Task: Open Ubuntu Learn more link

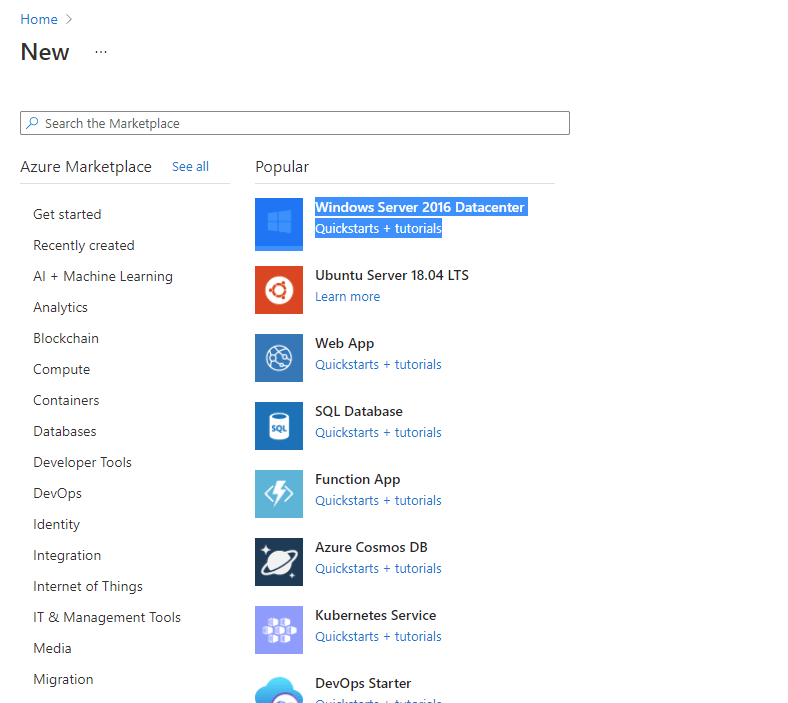Action: click(348, 296)
